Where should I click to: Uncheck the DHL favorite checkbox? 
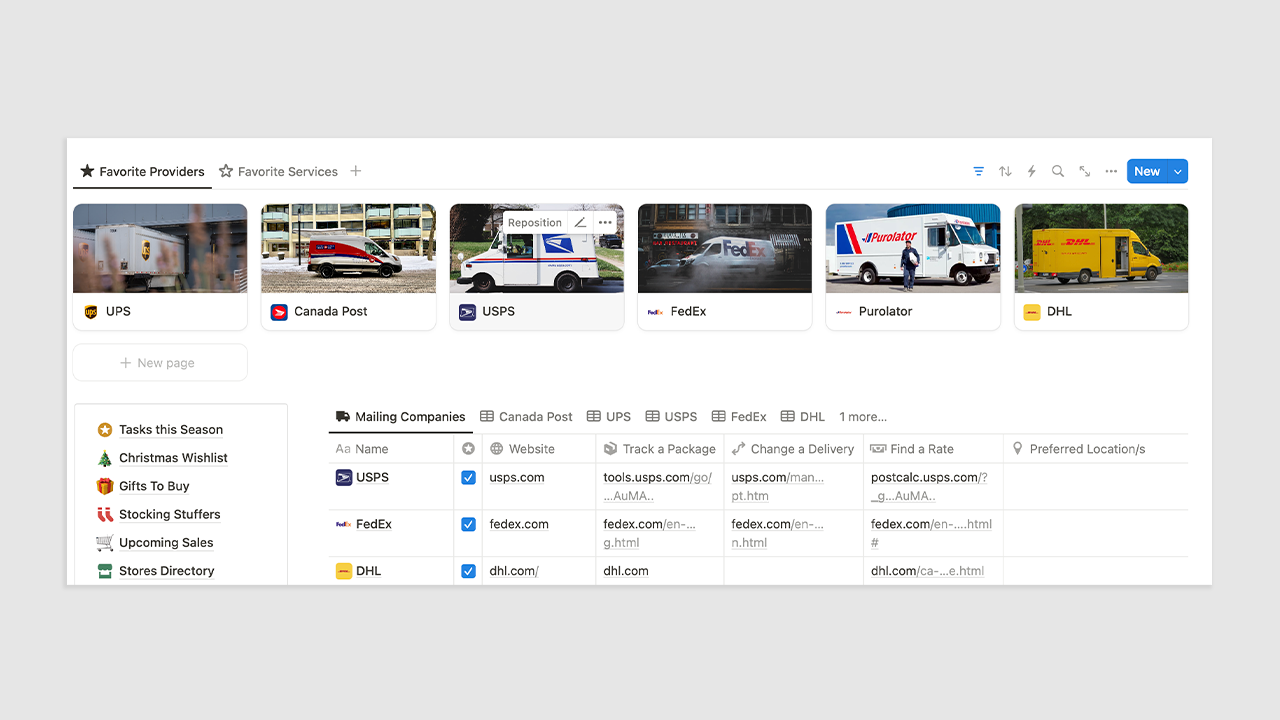pos(468,571)
